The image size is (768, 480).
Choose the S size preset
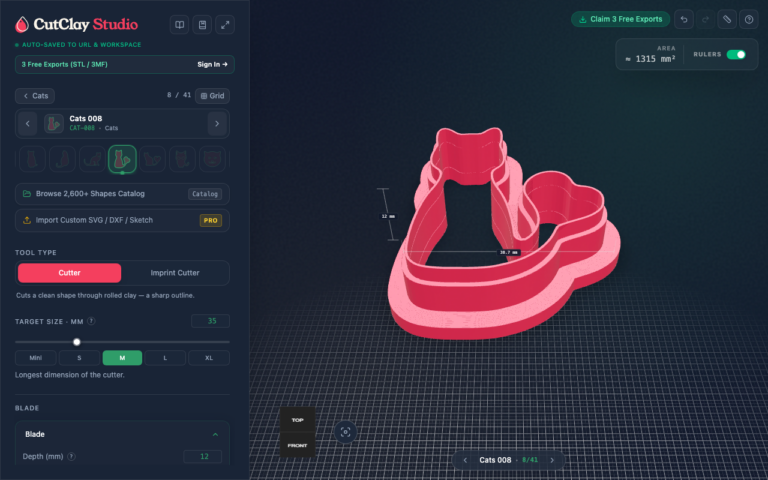tap(79, 358)
